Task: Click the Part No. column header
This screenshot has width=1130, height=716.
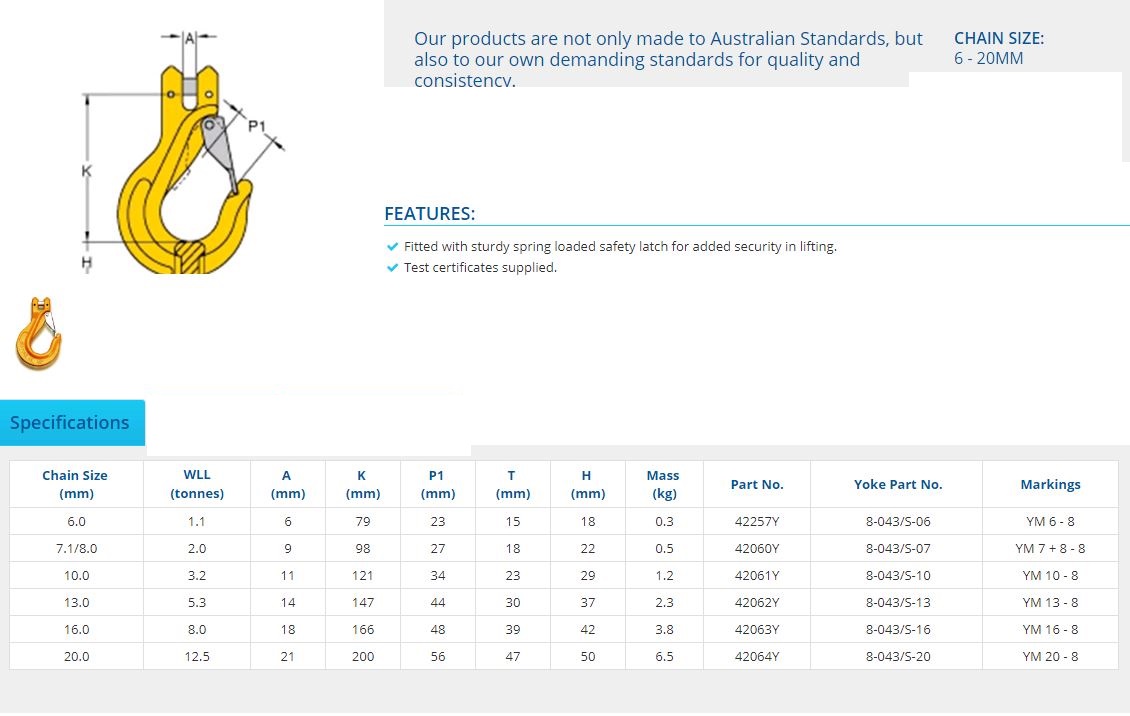Action: pos(757,484)
